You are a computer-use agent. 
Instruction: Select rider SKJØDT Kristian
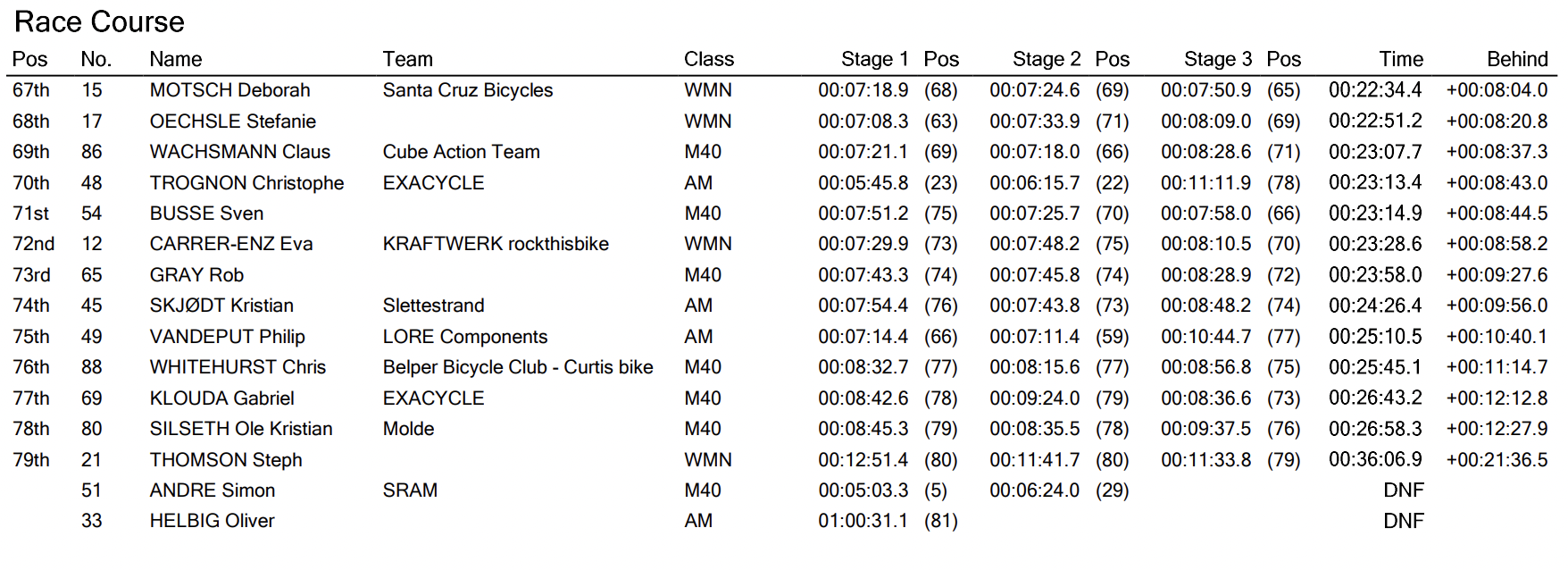[221, 306]
